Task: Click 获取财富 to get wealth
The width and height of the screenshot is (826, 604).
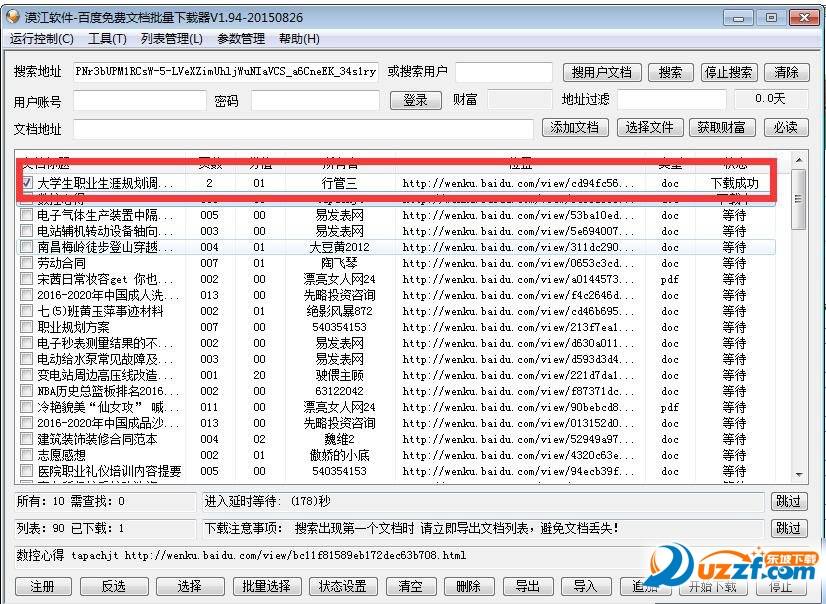Action: point(722,128)
